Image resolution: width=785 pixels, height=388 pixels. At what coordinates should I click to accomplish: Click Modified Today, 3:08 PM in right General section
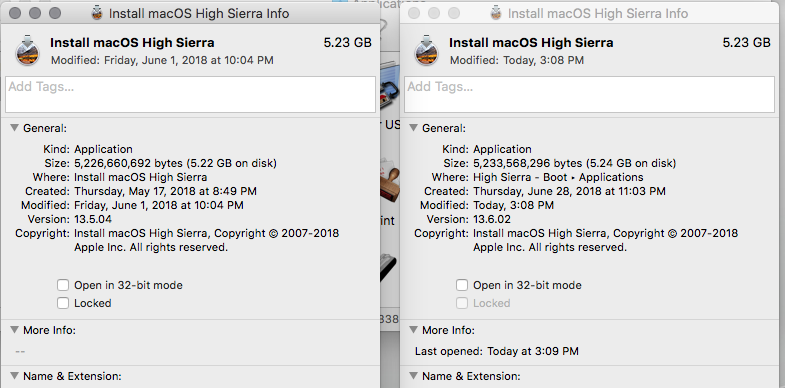pos(513,205)
